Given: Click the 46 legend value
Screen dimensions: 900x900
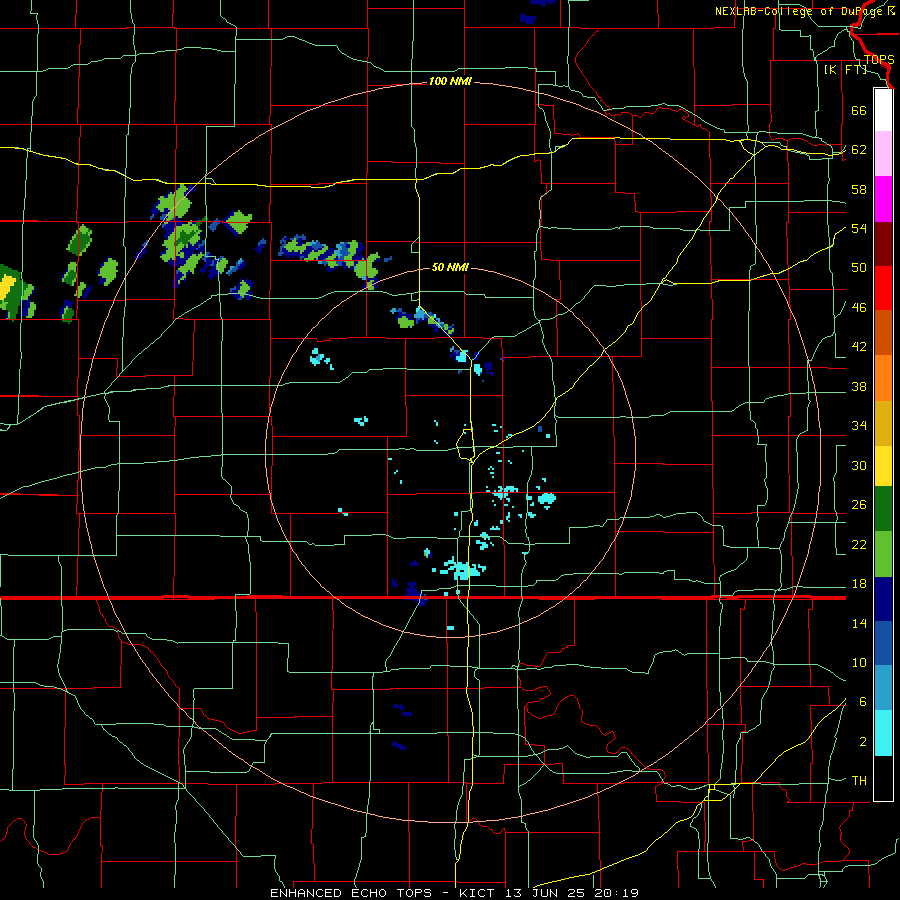Looking at the screenshot, I should [x=859, y=308].
